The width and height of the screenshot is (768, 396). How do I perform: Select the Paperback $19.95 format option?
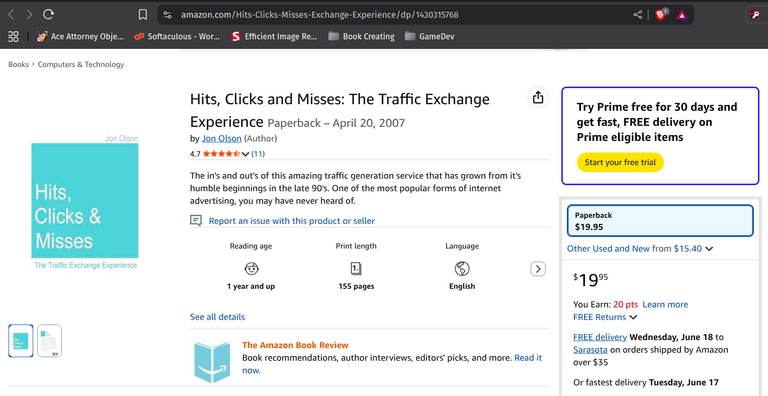[660, 221]
